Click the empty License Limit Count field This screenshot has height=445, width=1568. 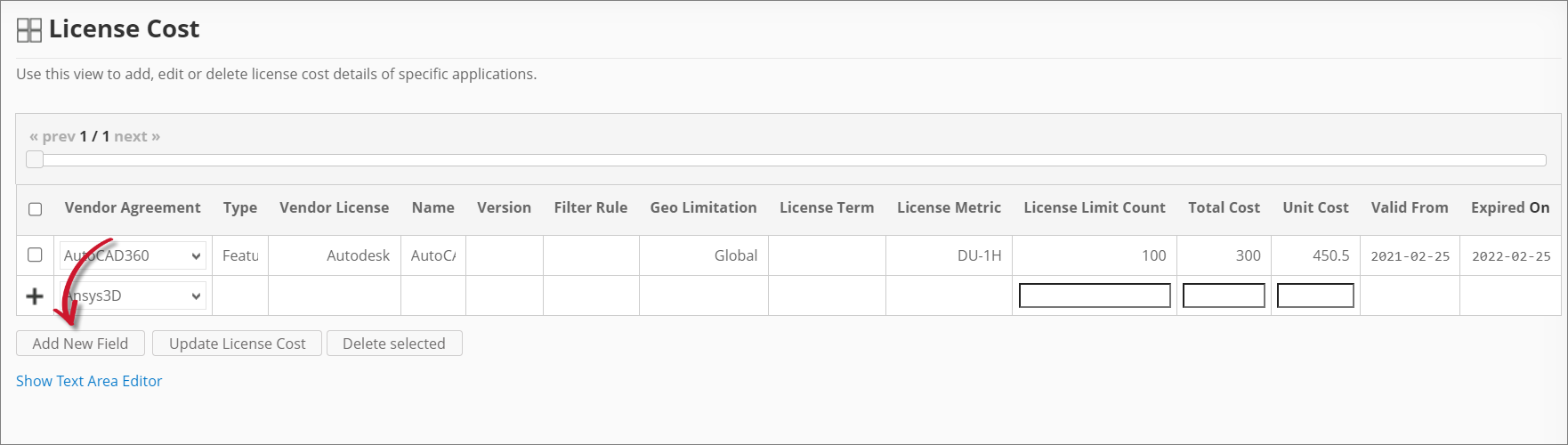[1094, 295]
